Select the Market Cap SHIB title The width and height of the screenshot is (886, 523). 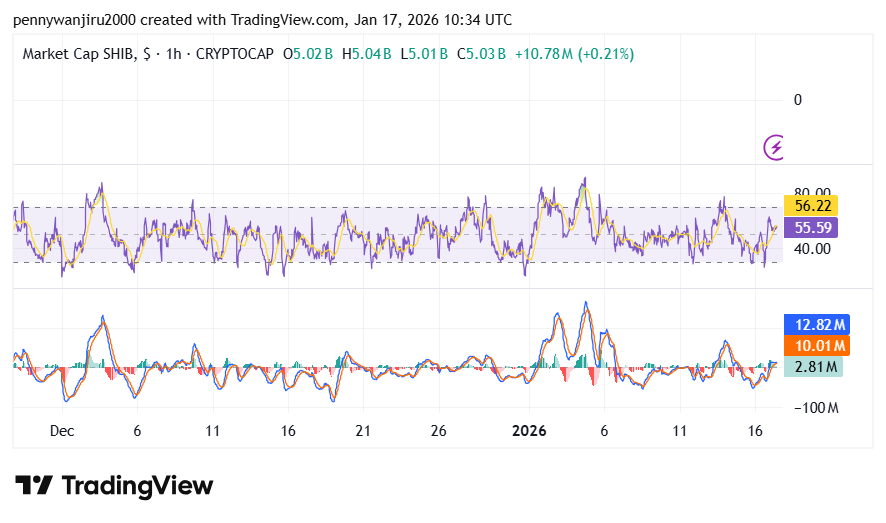tap(80, 53)
